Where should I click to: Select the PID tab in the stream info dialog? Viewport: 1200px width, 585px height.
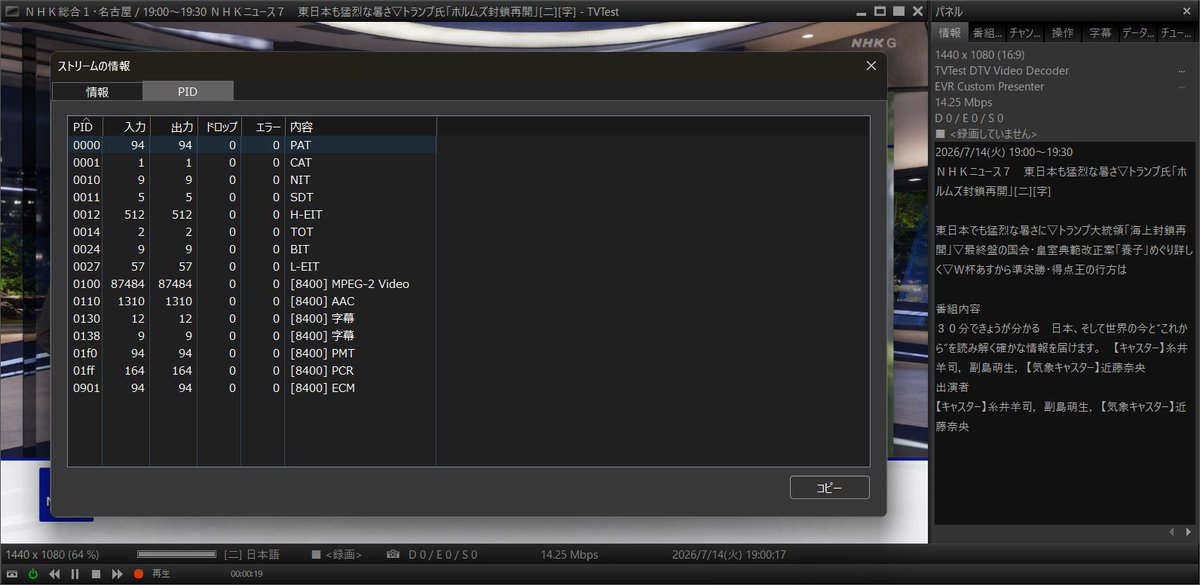(188, 91)
